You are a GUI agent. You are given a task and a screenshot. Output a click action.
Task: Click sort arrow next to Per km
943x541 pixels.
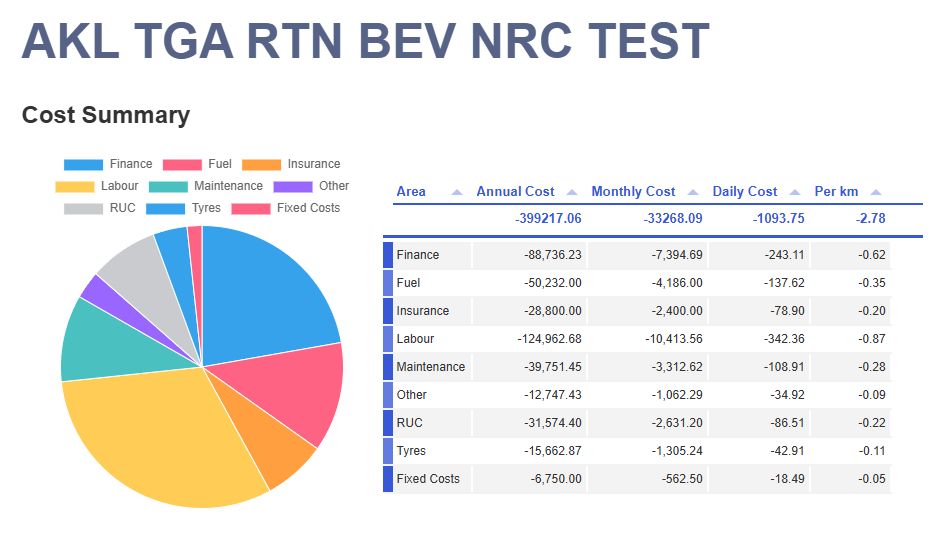click(876, 192)
